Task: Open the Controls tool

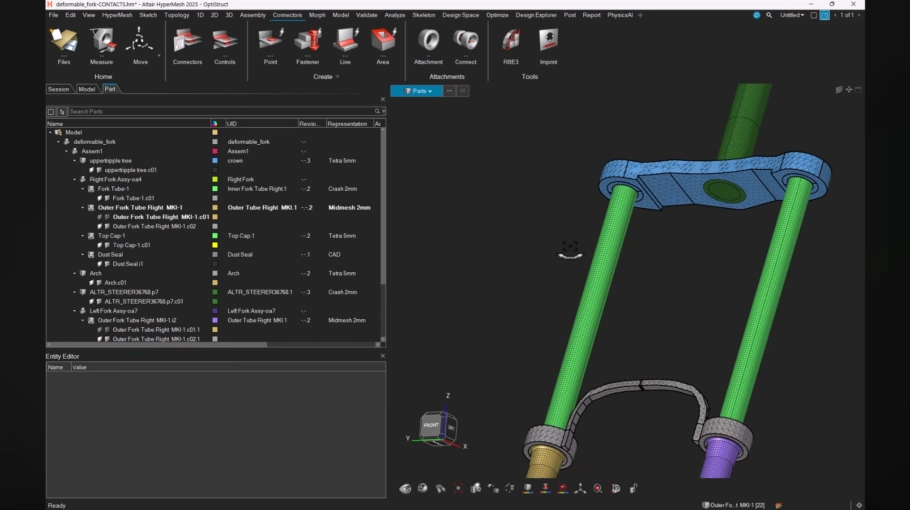Action: pyautogui.click(x=225, y=45)
